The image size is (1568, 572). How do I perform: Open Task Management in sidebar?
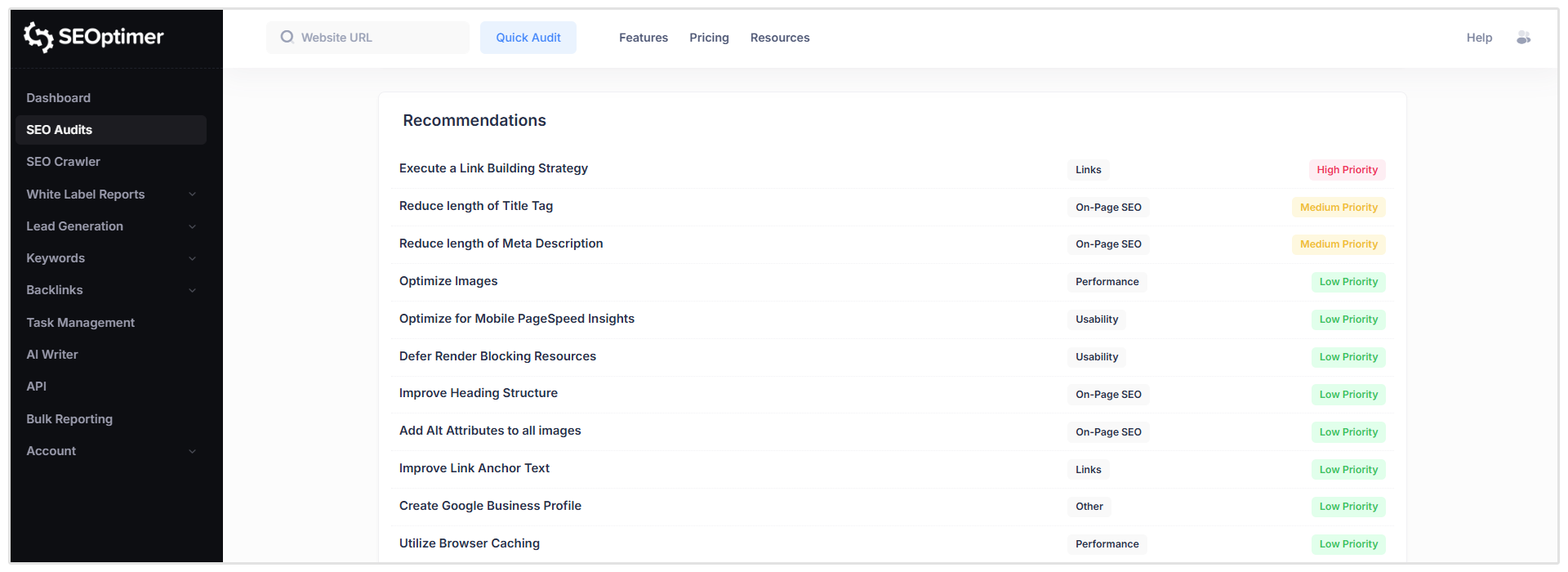pos(80,323)
